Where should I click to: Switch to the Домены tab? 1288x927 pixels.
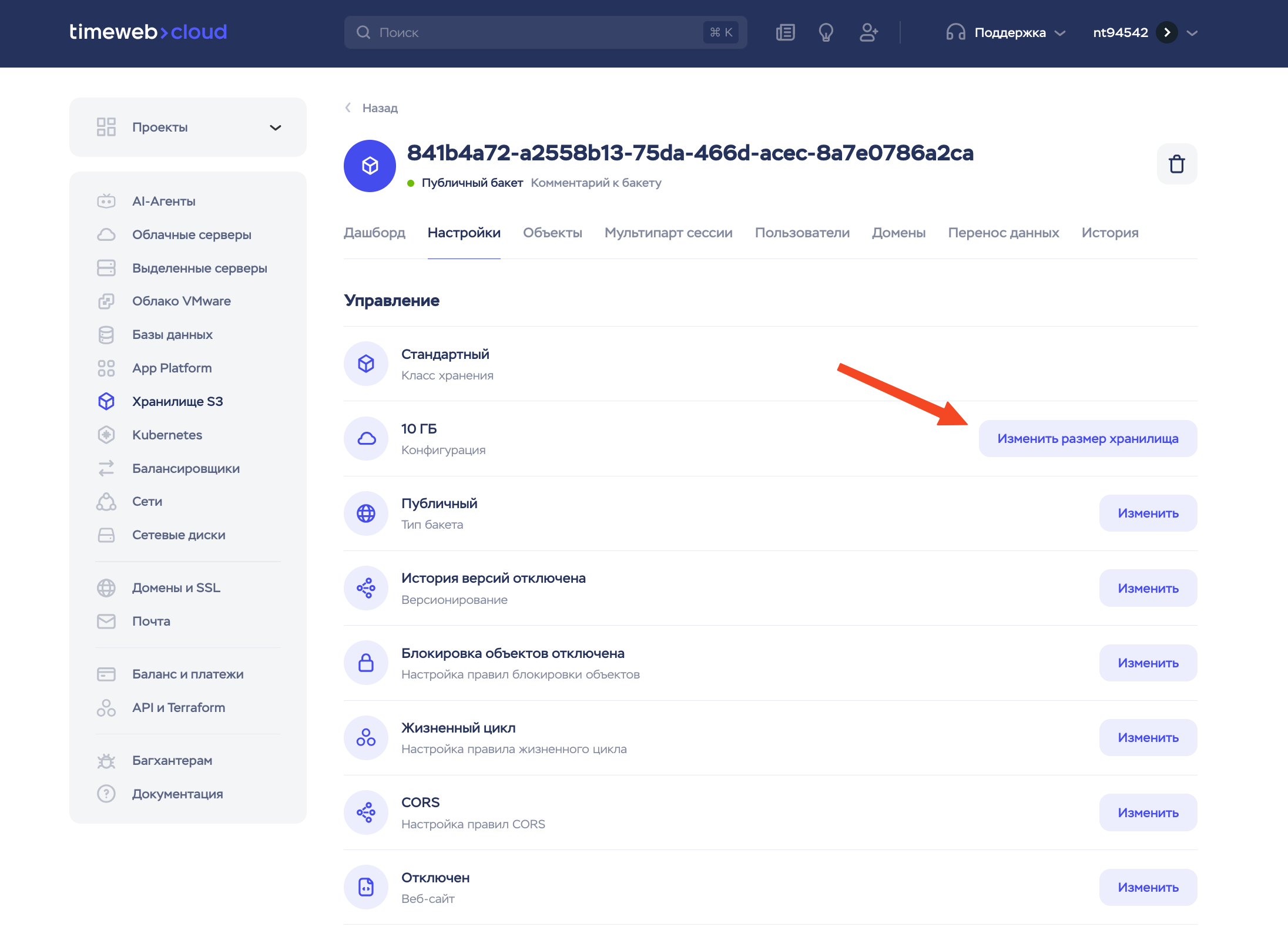898,233
